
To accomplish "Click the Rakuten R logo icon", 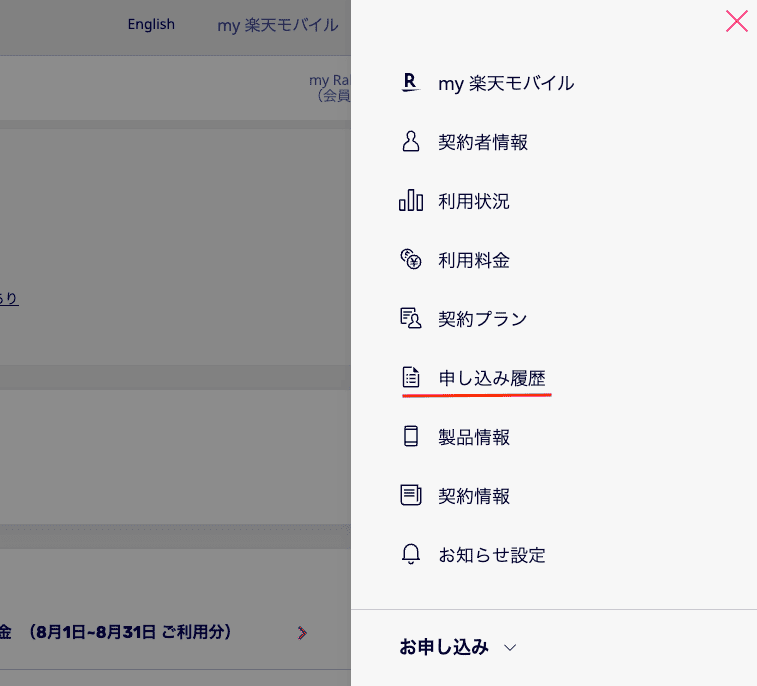I will tap(410, 83).
